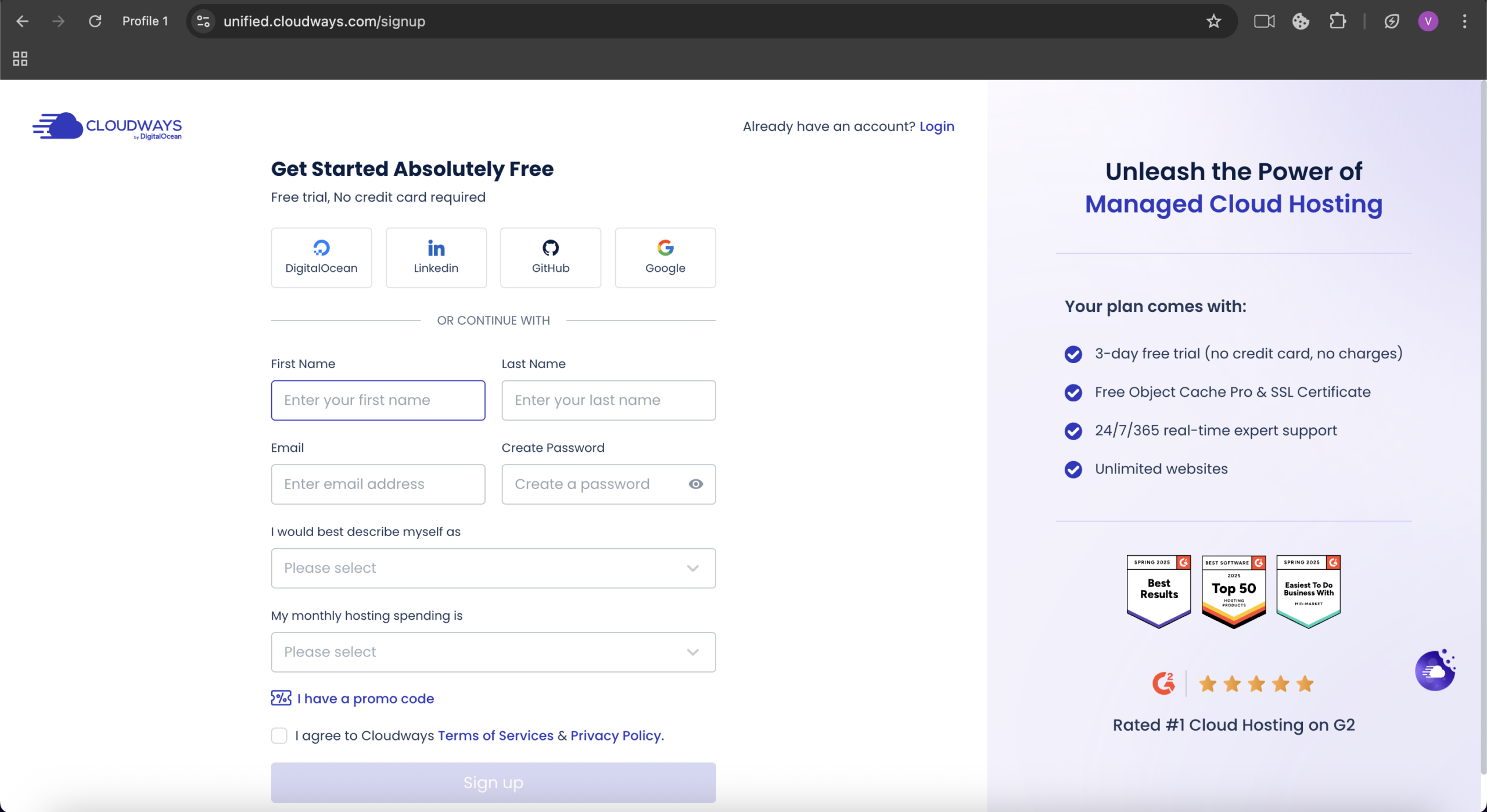Click '24/7/365 real-time expert support' text
The image size is (1487, 812).
coord(1216,430)
